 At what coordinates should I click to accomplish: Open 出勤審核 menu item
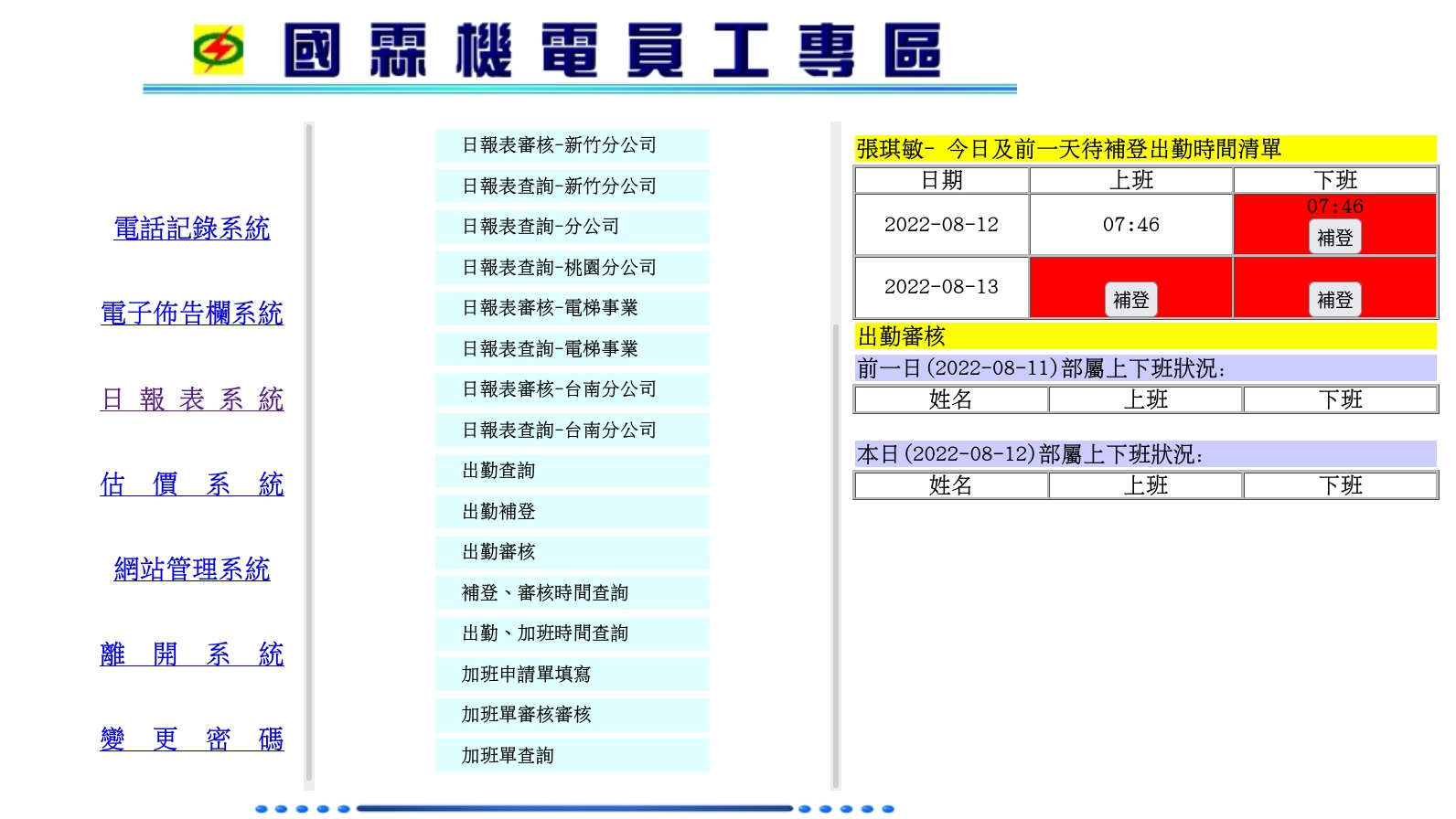(x=573, y=552)
